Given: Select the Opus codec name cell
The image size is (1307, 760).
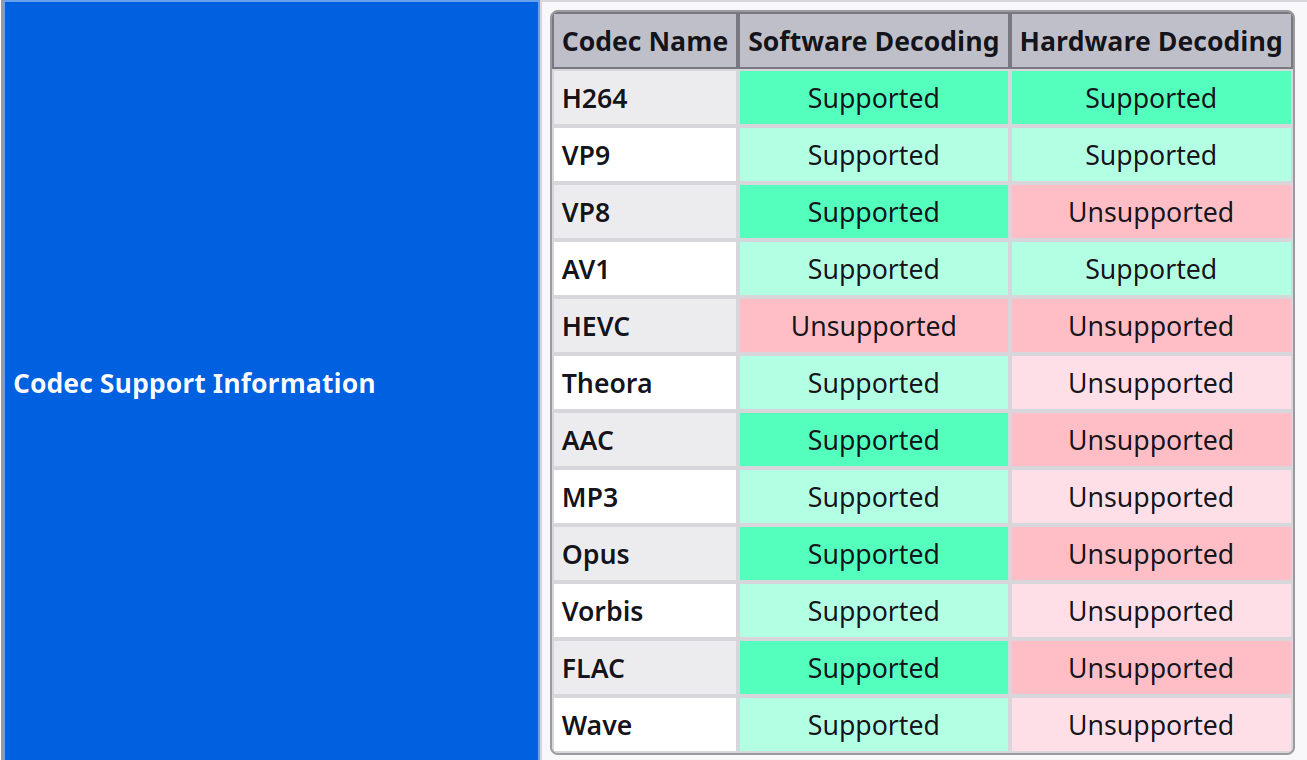Looking at the screenshot, I should (x=645, y=555).
